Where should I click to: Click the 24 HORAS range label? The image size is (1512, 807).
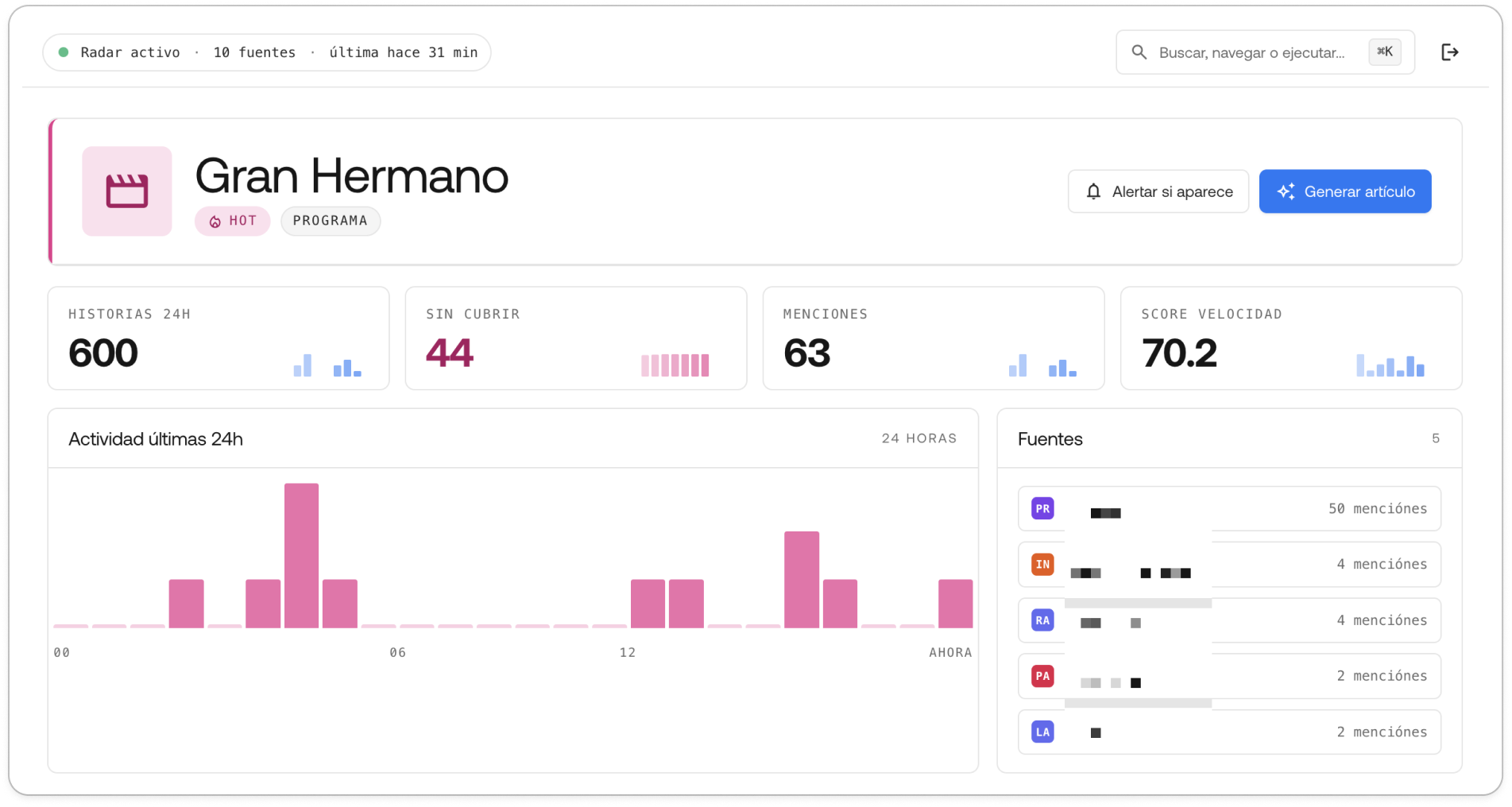919,438
